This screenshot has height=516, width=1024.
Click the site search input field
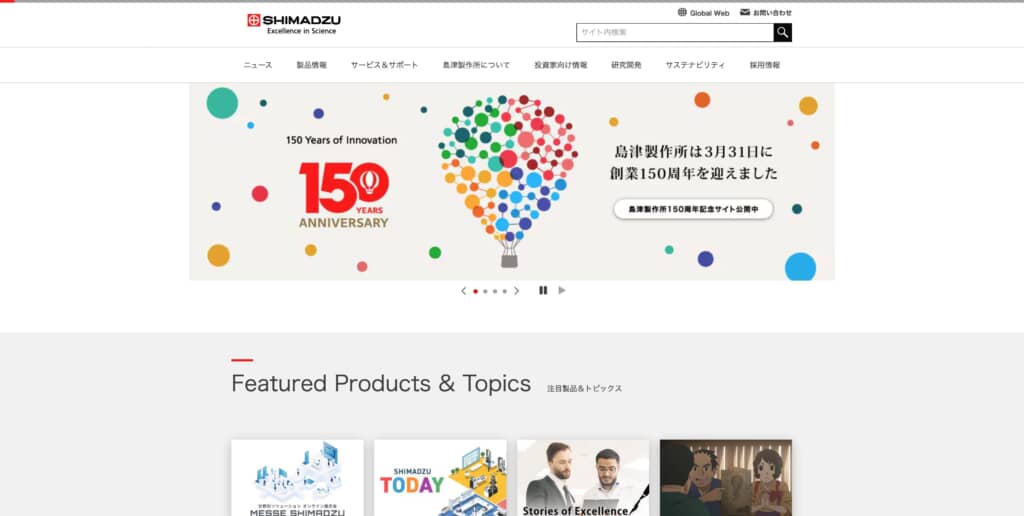click(x=675, y=33)
